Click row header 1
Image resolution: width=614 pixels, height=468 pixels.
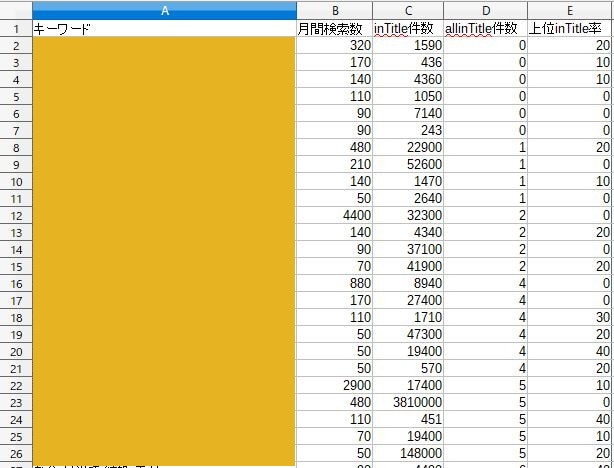pyautogui.click(x=16, y=29)
